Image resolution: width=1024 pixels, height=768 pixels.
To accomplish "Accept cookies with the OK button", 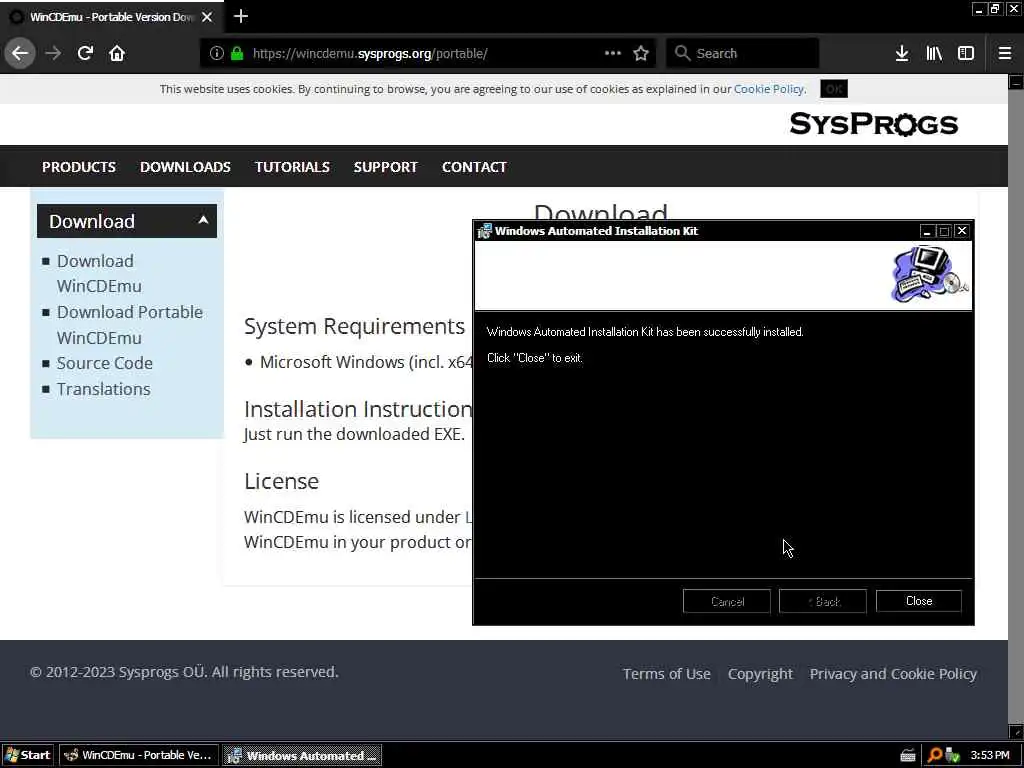I will [834, 89].
